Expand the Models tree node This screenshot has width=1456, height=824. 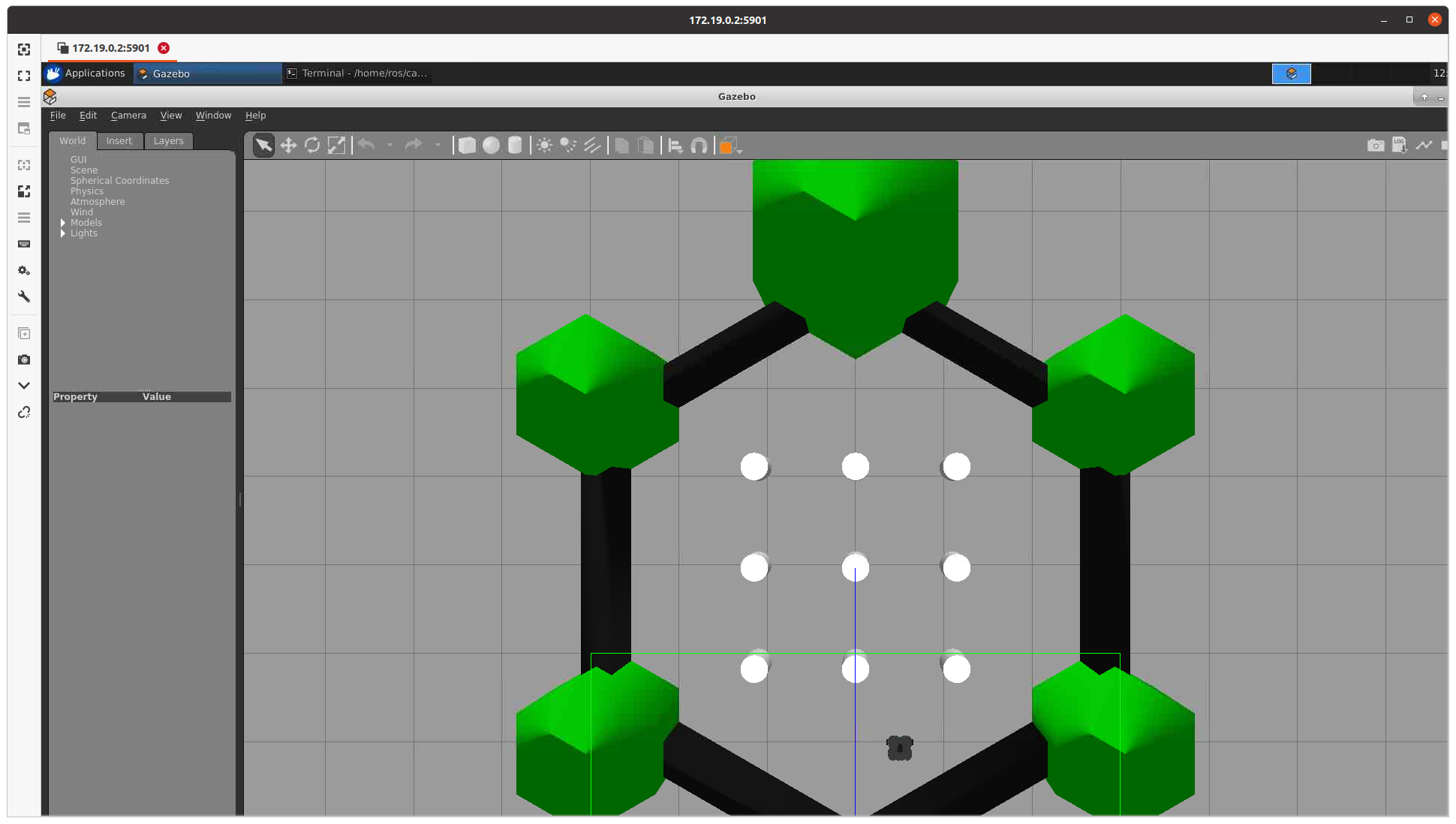point(63,223)
